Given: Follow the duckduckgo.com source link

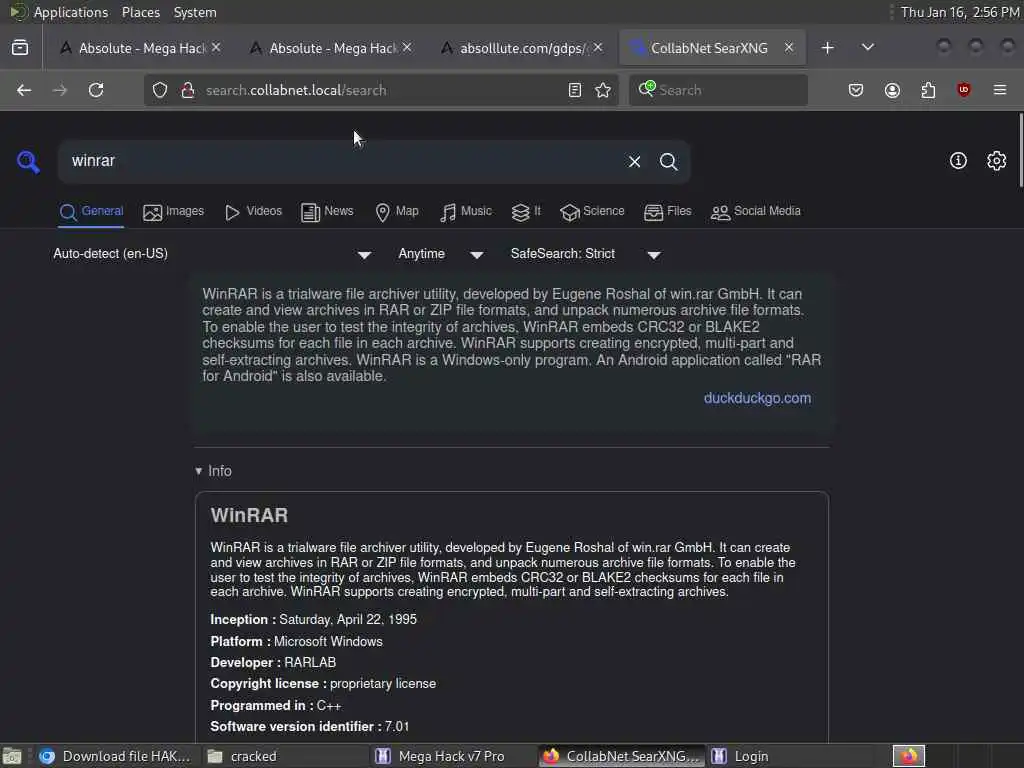Looking at the screenshot, I should pyautogui.click(x=758, y=398).
